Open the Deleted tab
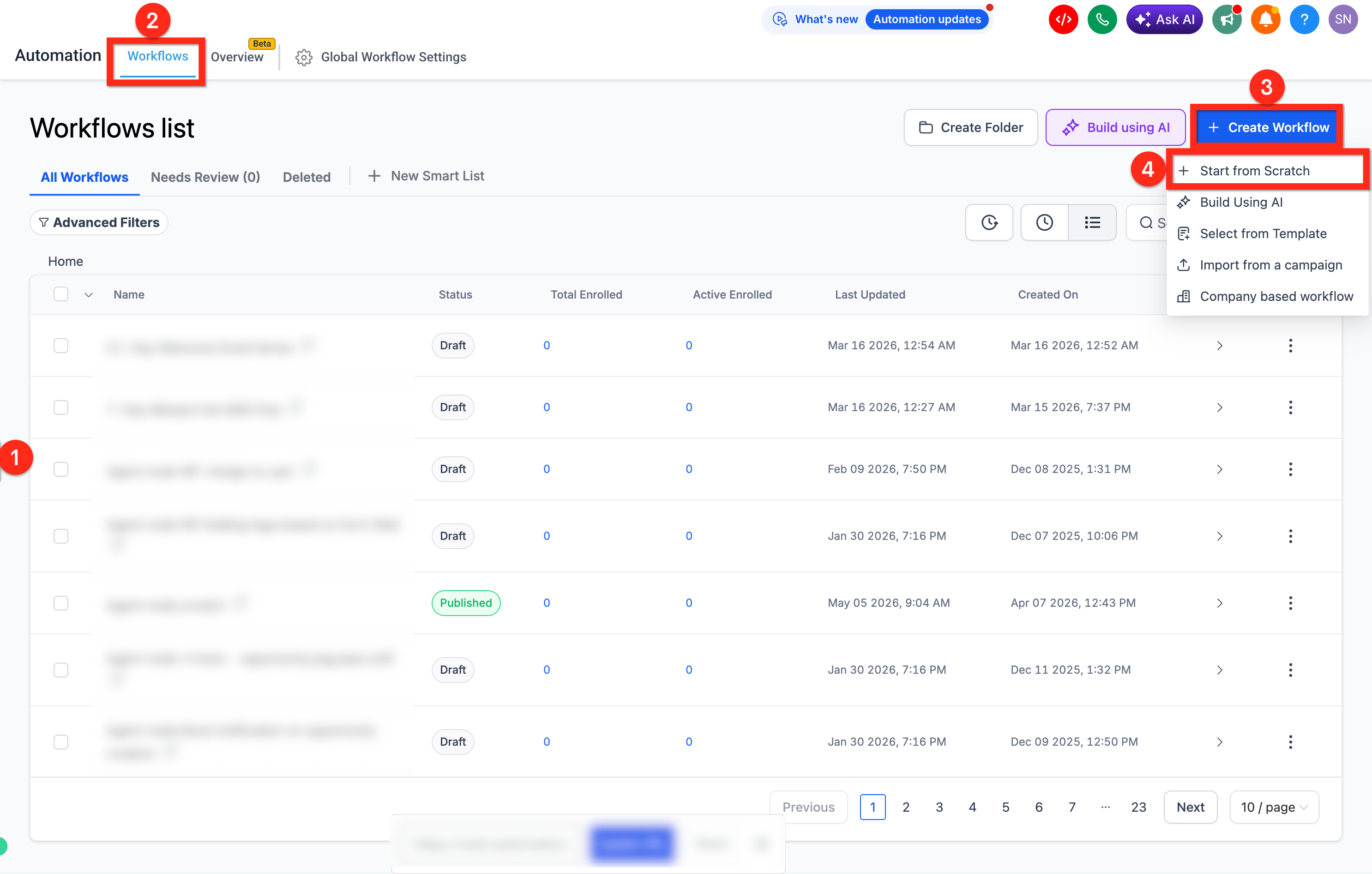Image resolution: width=1372 pixels, height=874 pixels. coord(307,177)
